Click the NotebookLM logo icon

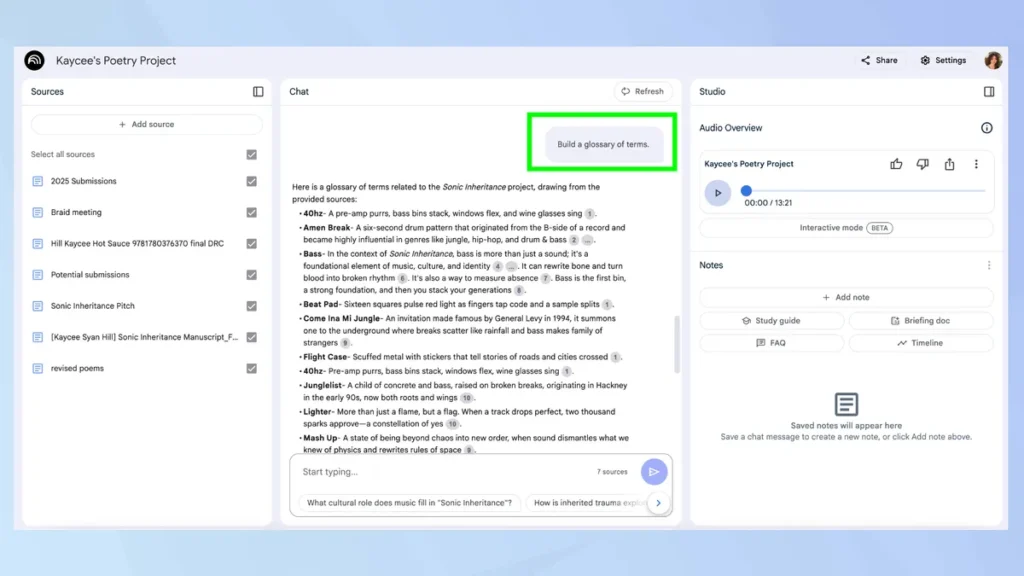(x=35, y=60)
